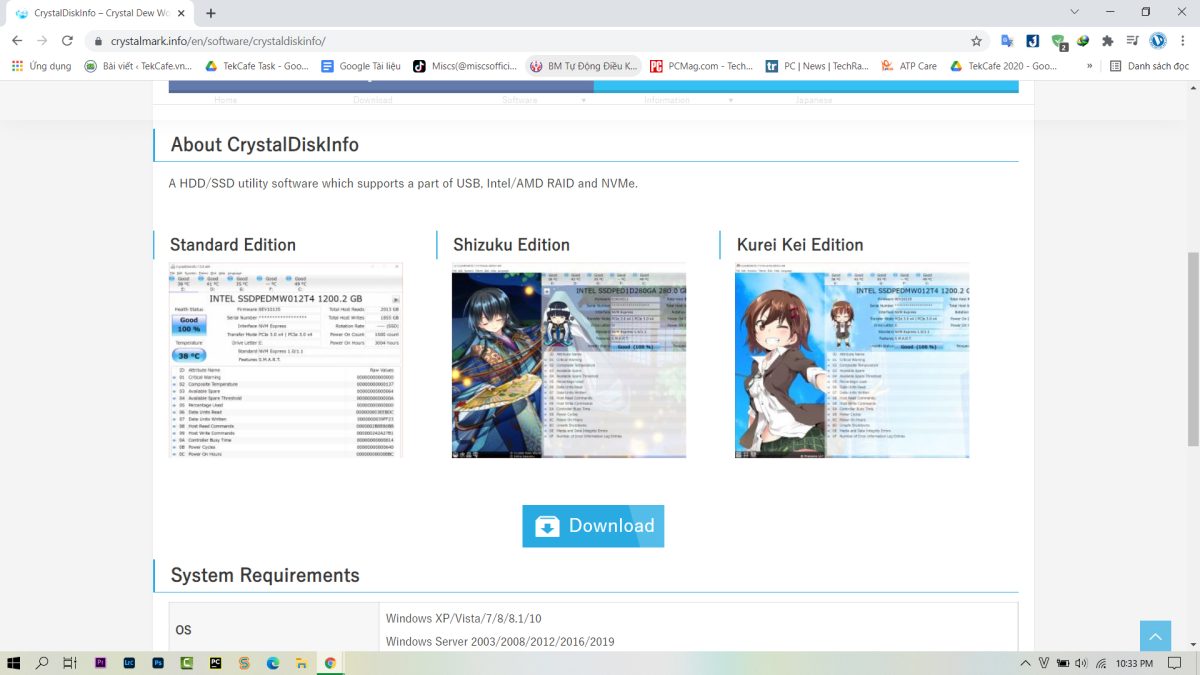Launch Adobe Photoshop from taskbar
The image size is (1200, 675).
pos(158,663)
